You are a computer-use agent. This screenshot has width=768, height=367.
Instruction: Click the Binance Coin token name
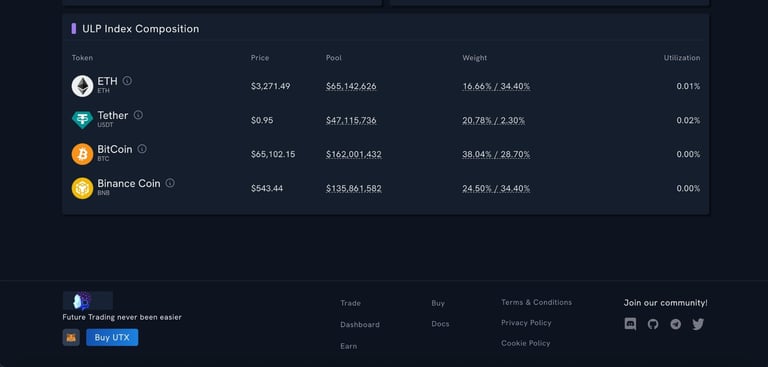coord(129,183)
